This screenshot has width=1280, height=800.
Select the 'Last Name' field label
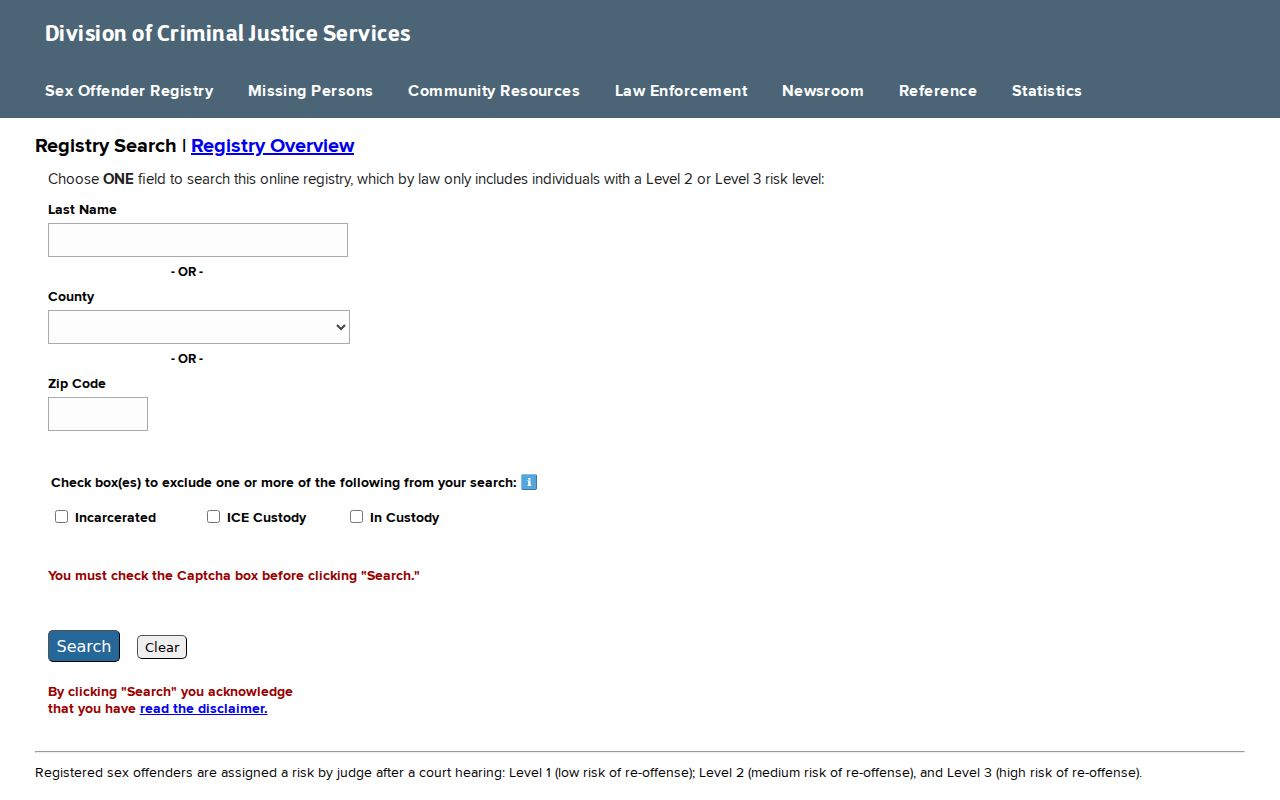coord(82,210)
